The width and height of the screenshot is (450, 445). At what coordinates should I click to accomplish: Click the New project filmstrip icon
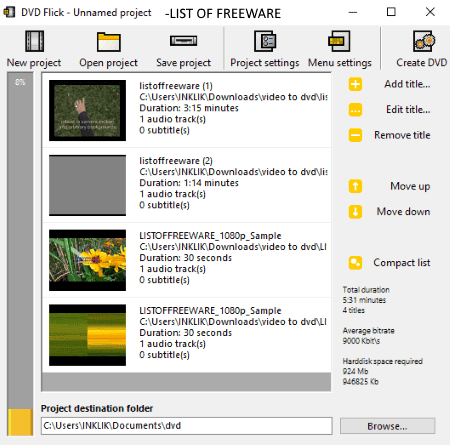pos(34,41)
